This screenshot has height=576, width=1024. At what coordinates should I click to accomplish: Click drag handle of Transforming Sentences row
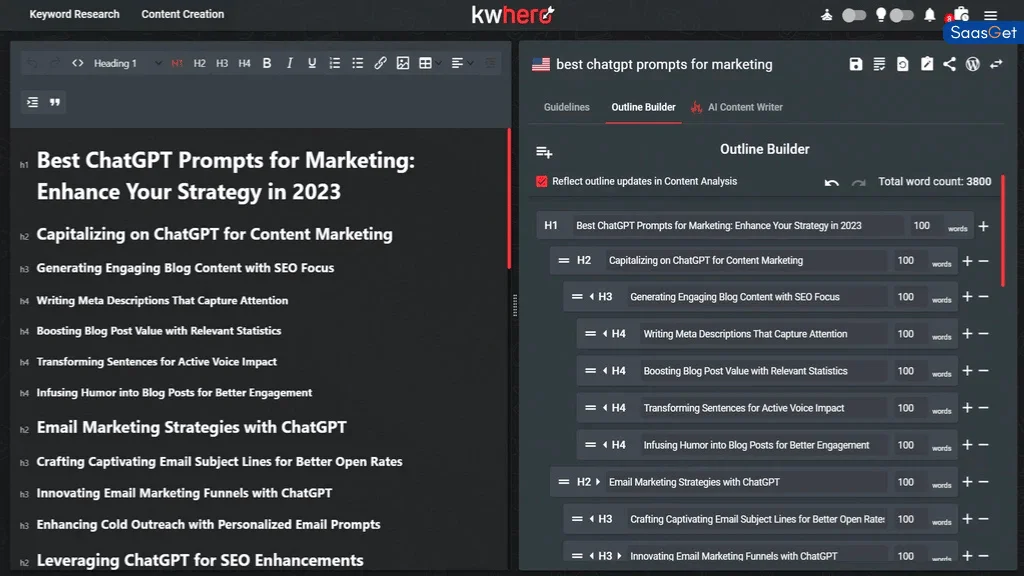coord(590,408)
